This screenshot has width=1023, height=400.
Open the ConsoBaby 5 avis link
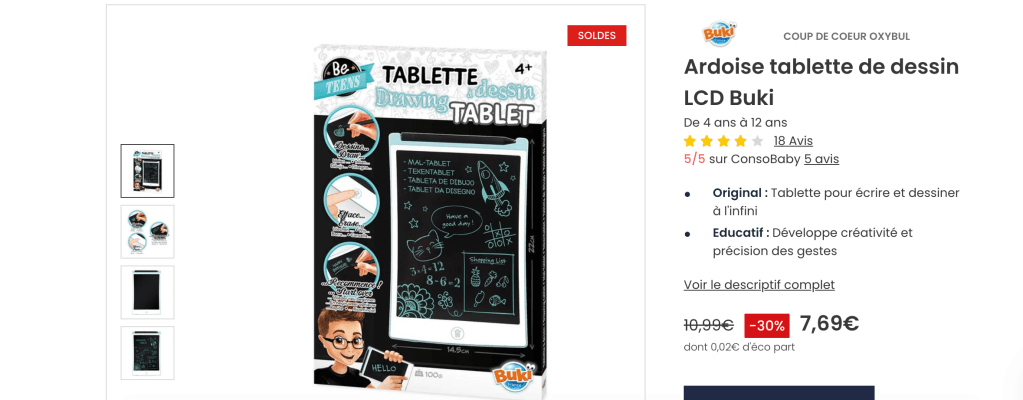821,159
